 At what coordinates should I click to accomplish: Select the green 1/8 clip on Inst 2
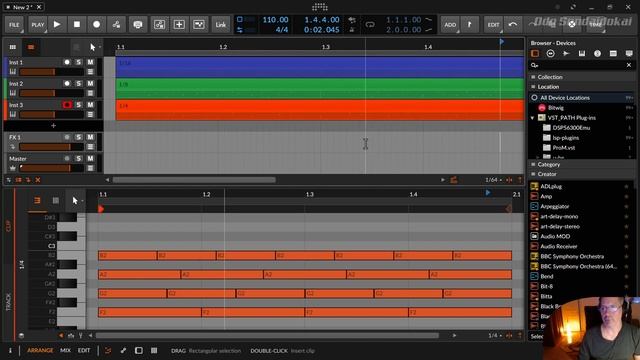[x=320, y=89]
